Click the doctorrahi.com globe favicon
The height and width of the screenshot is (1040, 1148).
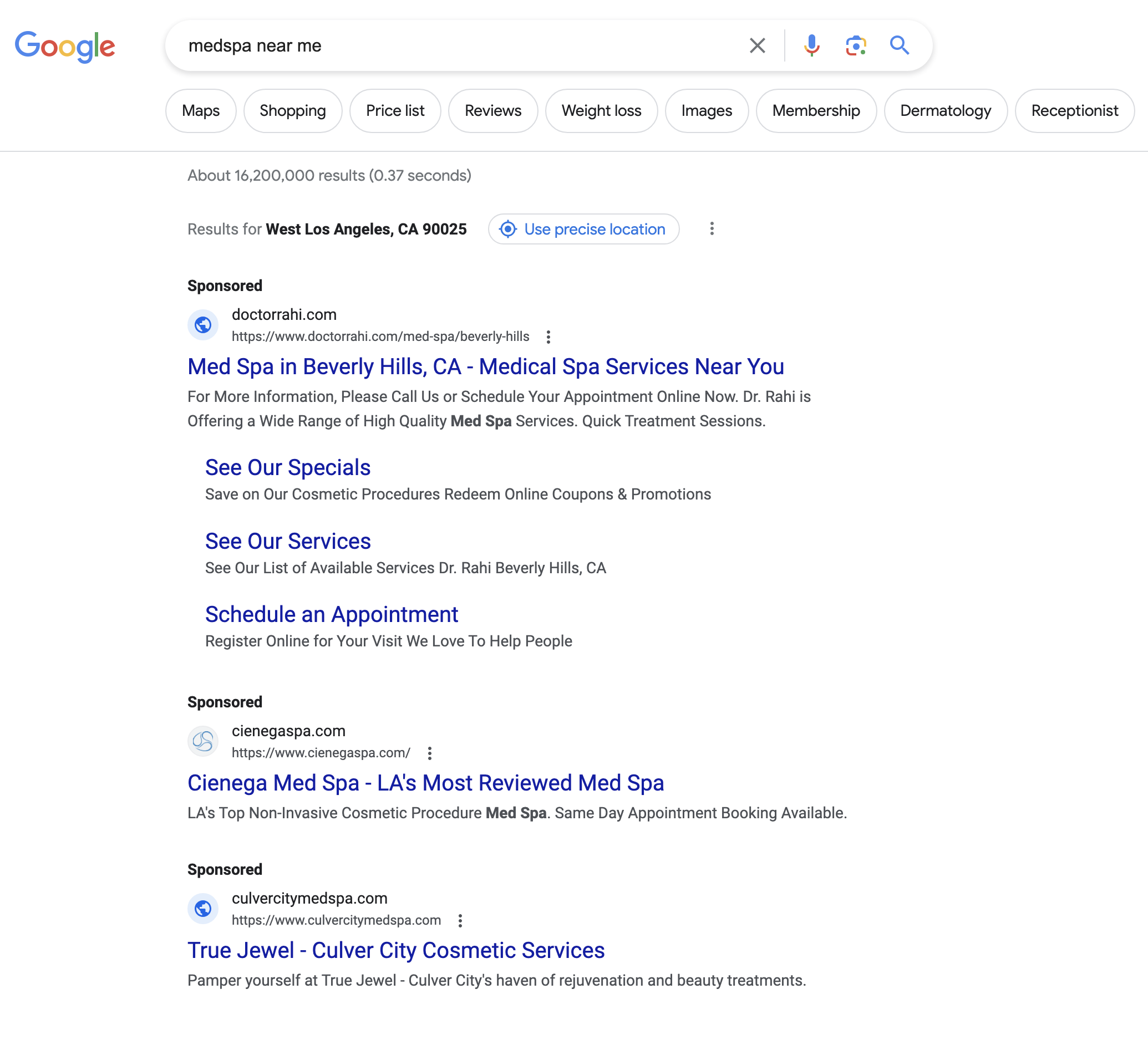pos(204,325)
